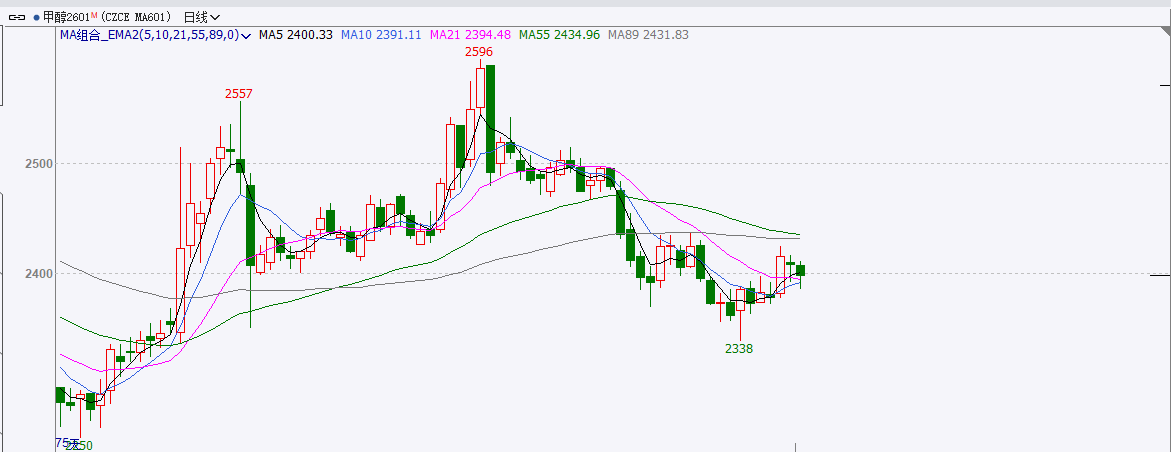Click the MA89 2431.83 indicator value
The width and height of the screenshot is (1171, 452).
(x=648, y=34)
